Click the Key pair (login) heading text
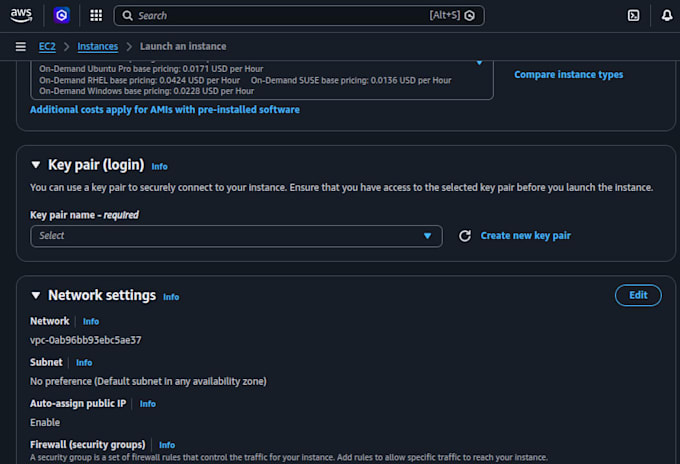Viewport: 680px width, 464px height. [96, 165]
